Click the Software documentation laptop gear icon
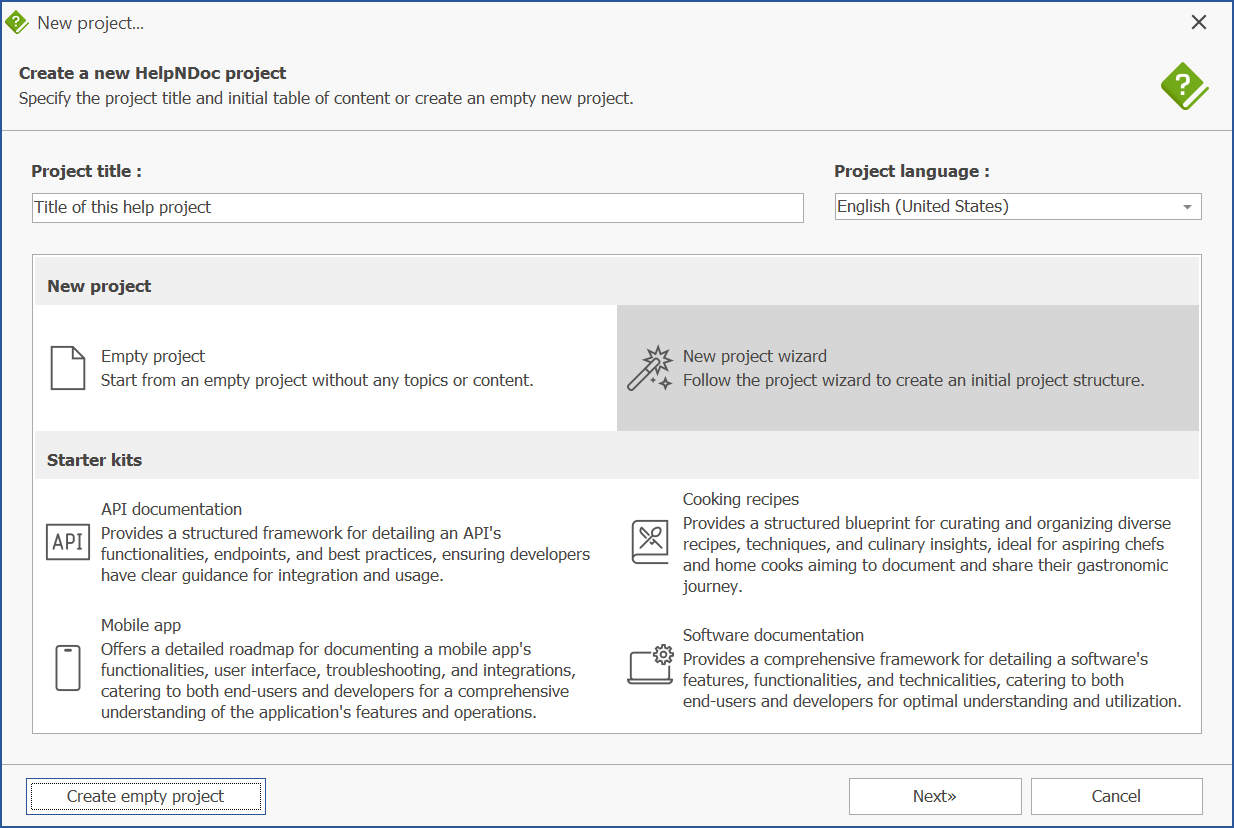This screenshot has width=1234, height=828. pyautogui.click(x=650, y=665)
